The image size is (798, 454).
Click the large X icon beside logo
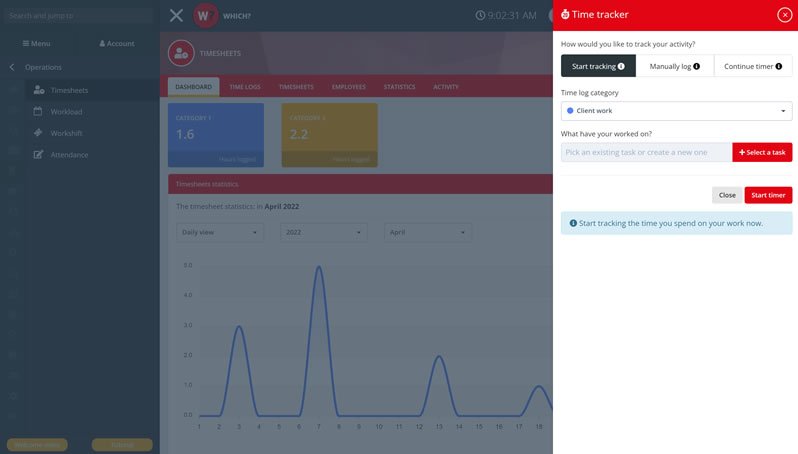176,15
